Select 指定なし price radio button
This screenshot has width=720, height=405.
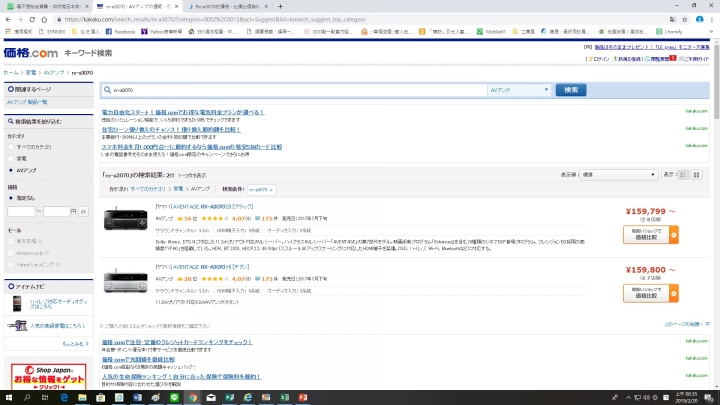pos(11,198)
